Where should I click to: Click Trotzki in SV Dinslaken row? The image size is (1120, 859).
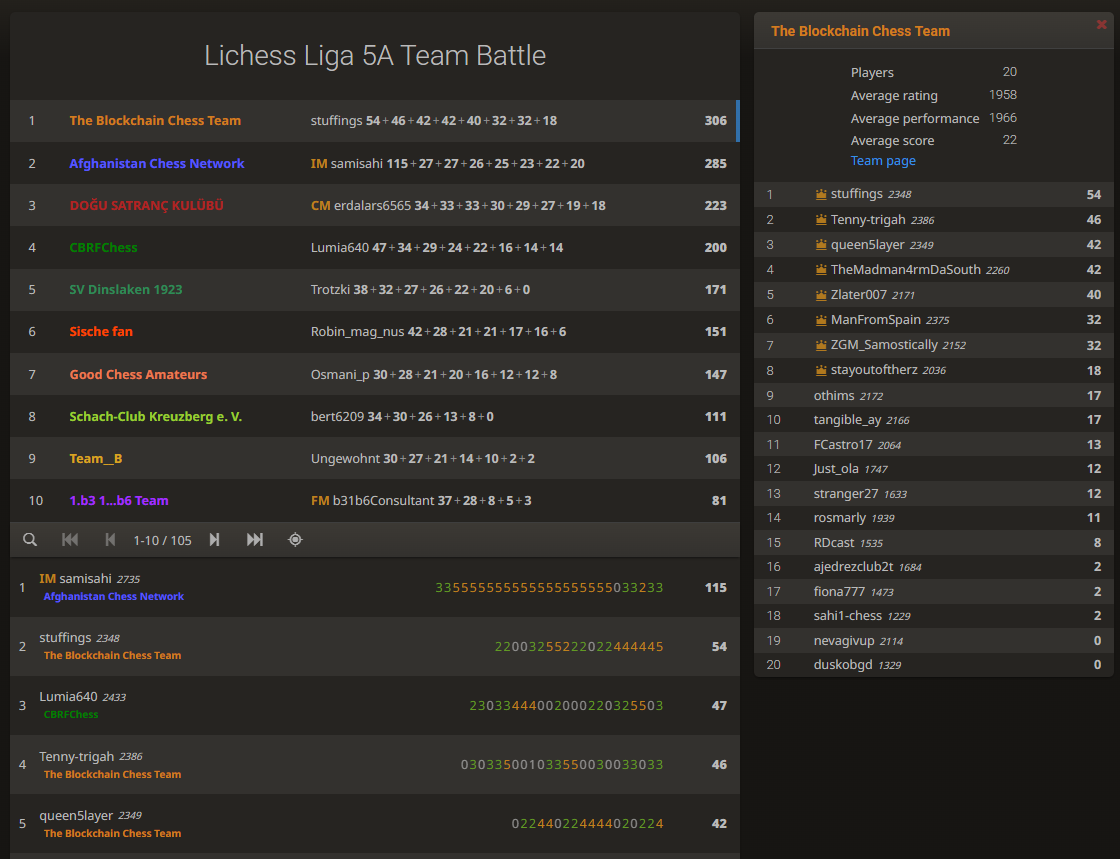click(x=330, y=290)
